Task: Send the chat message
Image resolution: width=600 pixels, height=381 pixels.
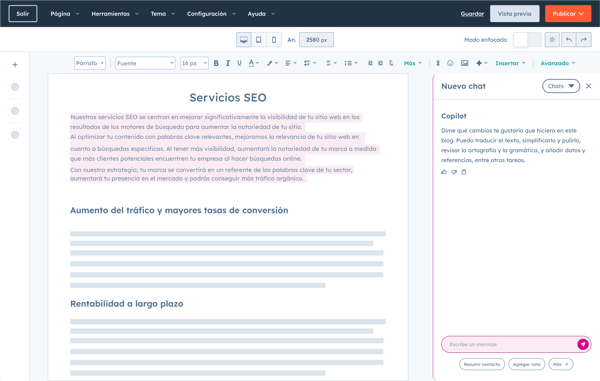Action: [583, 344]
